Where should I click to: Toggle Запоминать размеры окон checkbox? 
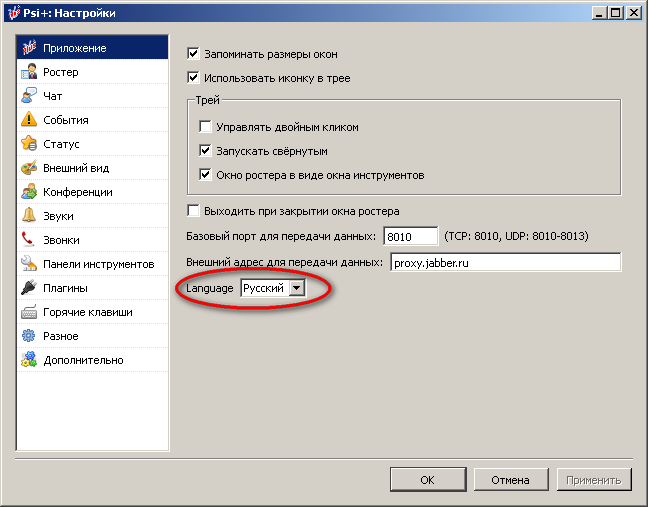[x=194, y=53]
